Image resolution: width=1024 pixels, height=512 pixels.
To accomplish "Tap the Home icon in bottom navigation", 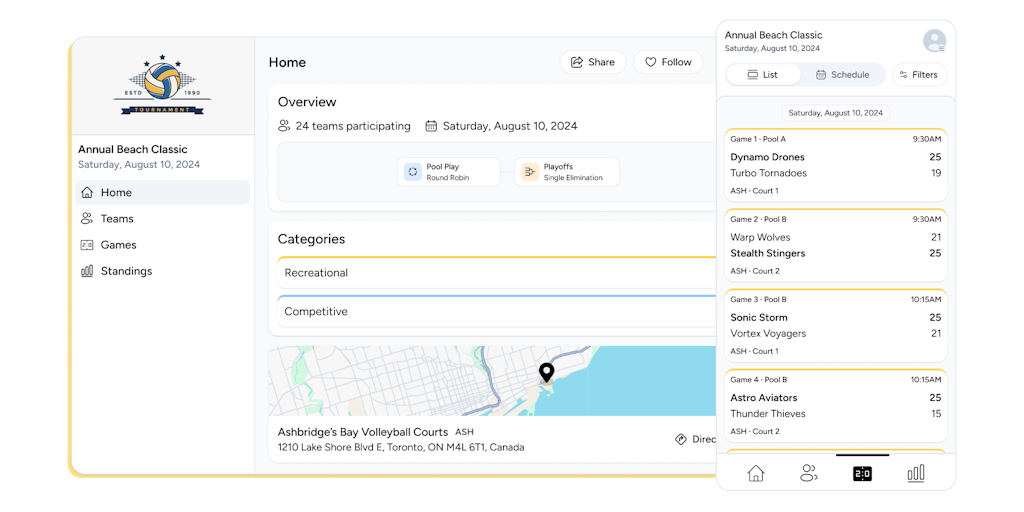I will pyautogui.click(x=756, y=473).
